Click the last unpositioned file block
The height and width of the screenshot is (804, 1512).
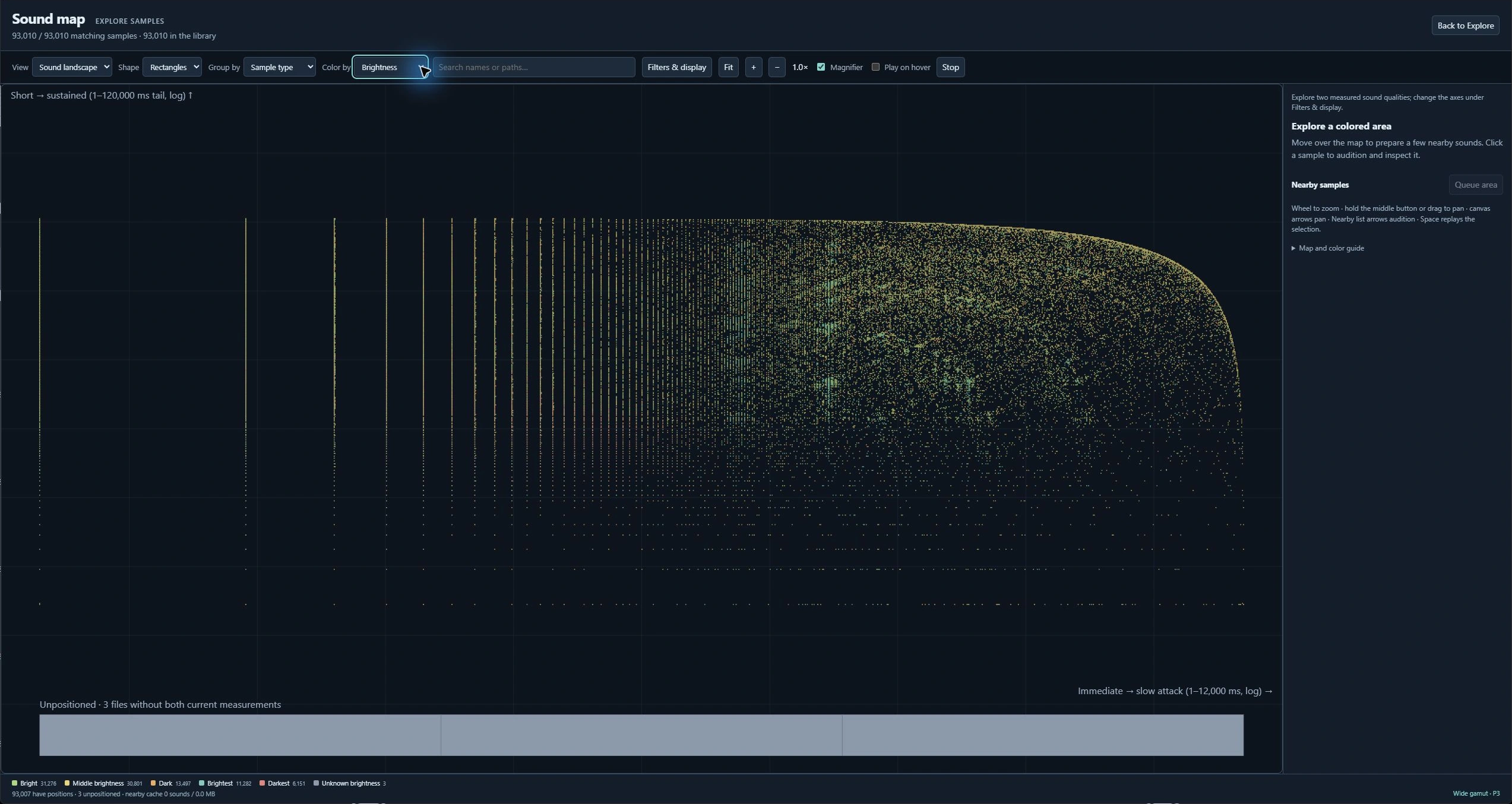point(1043,735)
